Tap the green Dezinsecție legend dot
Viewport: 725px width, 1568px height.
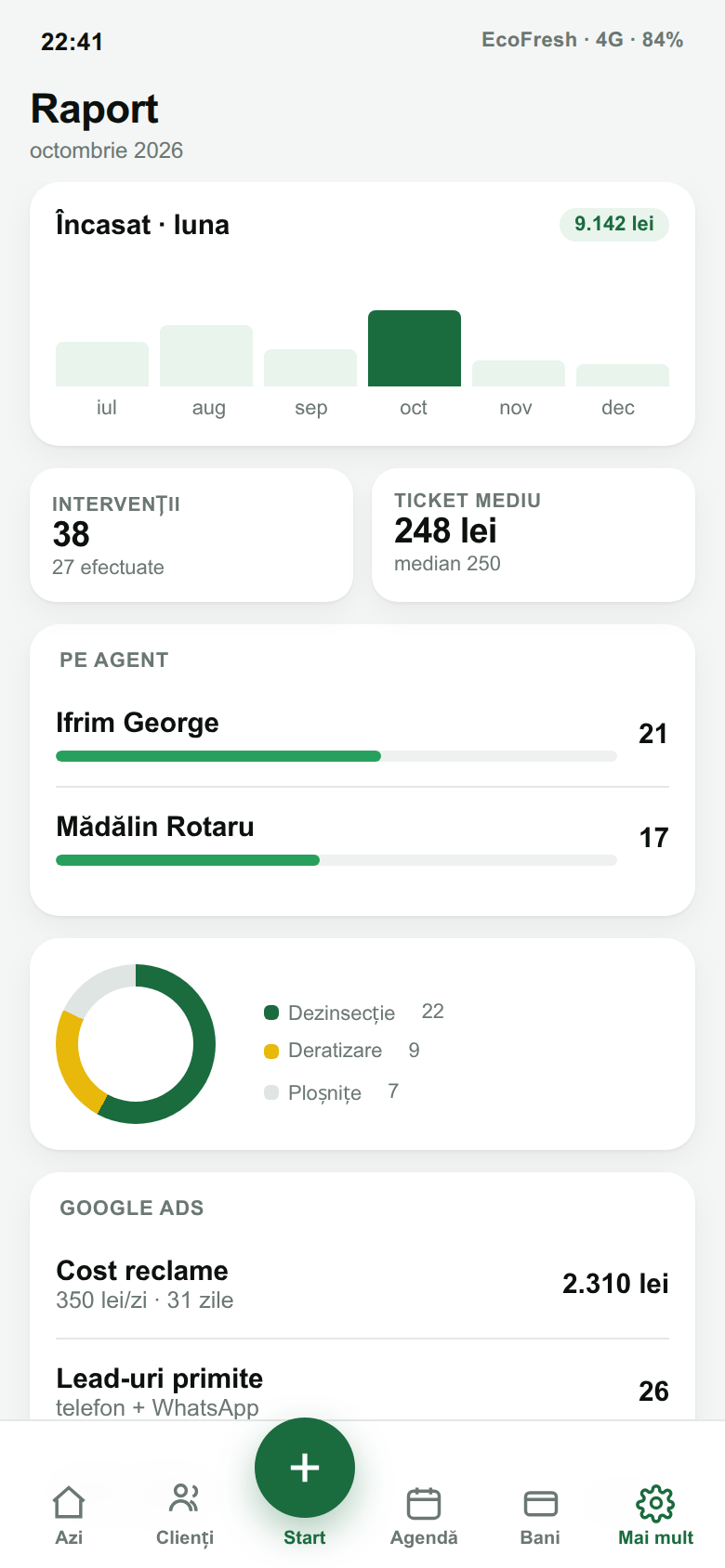271,1013
